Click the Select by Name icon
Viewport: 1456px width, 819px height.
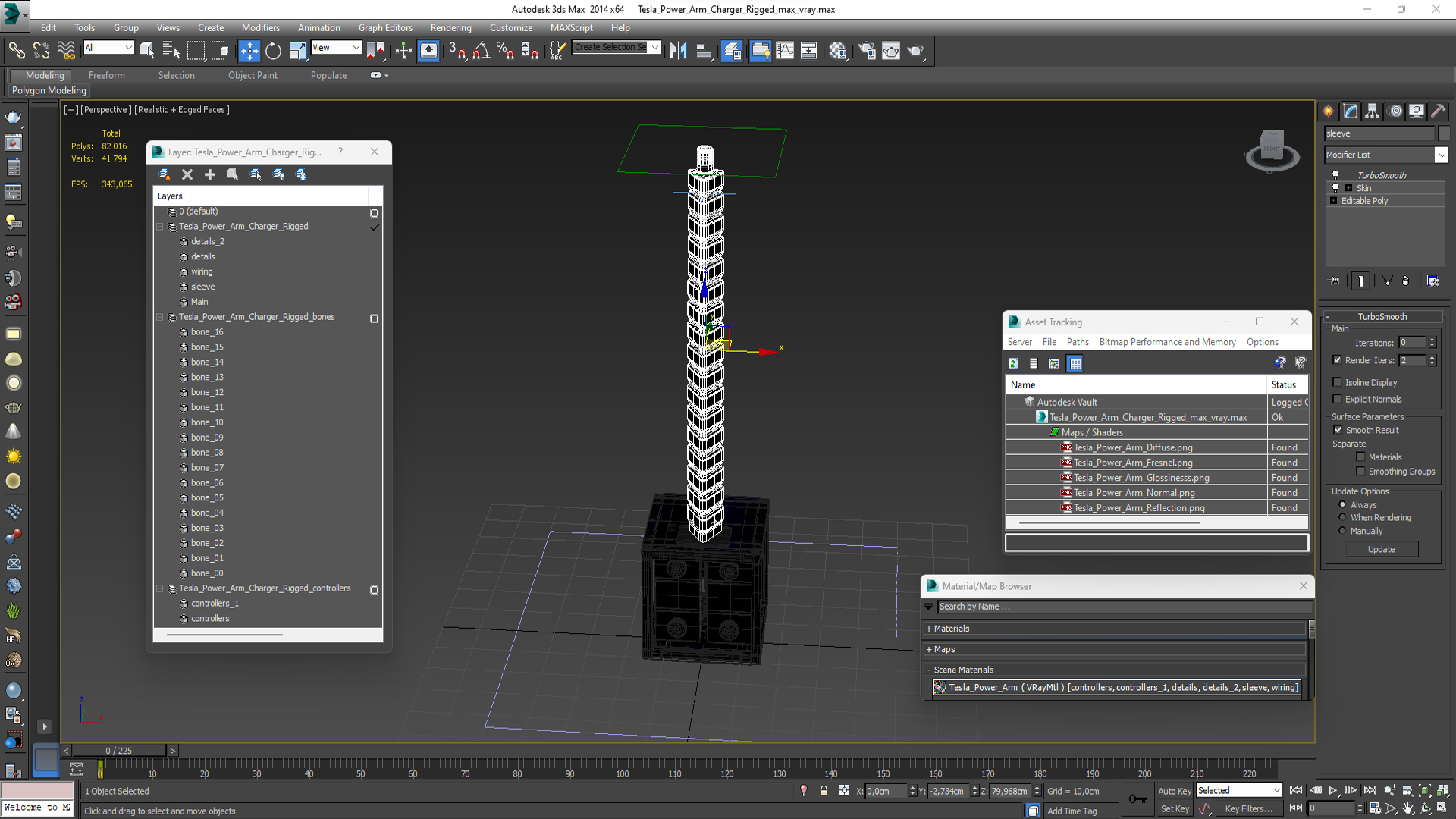(171, 51)
